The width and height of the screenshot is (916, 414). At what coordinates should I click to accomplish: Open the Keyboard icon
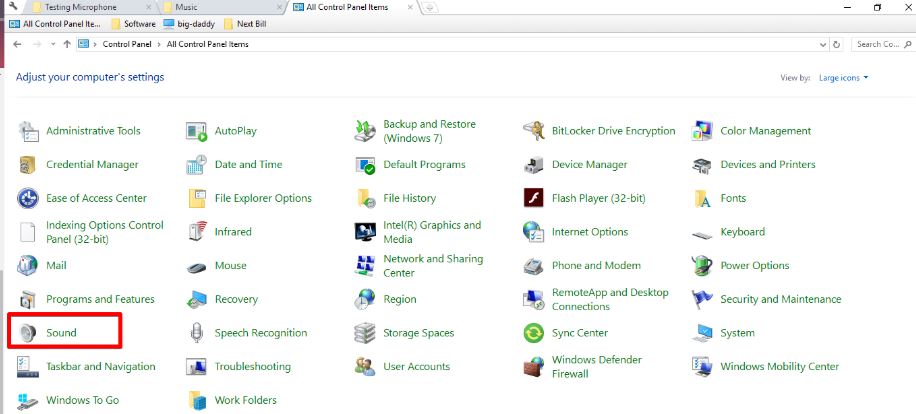pos(702,235)
